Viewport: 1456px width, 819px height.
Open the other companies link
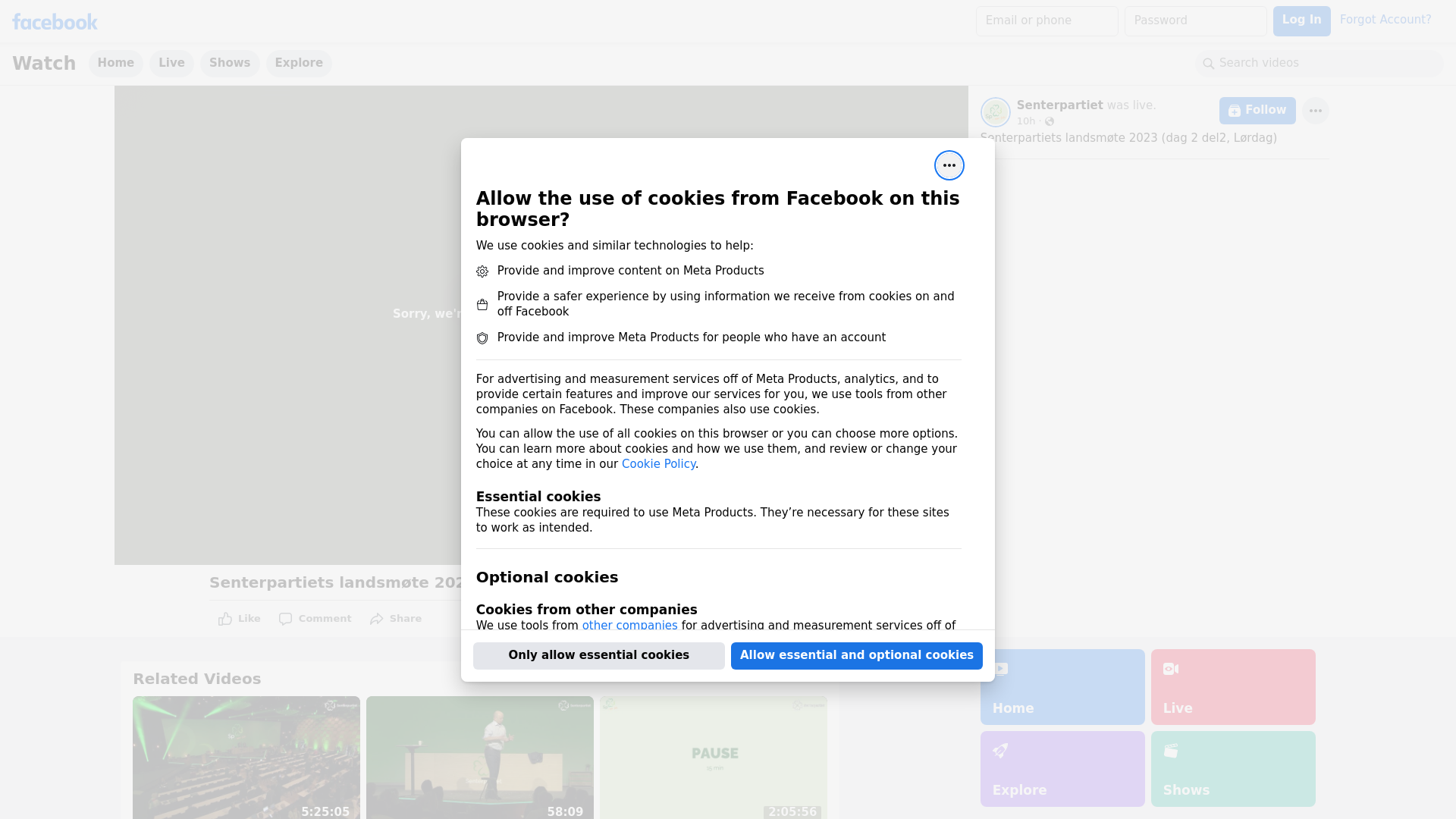(629, 626)
